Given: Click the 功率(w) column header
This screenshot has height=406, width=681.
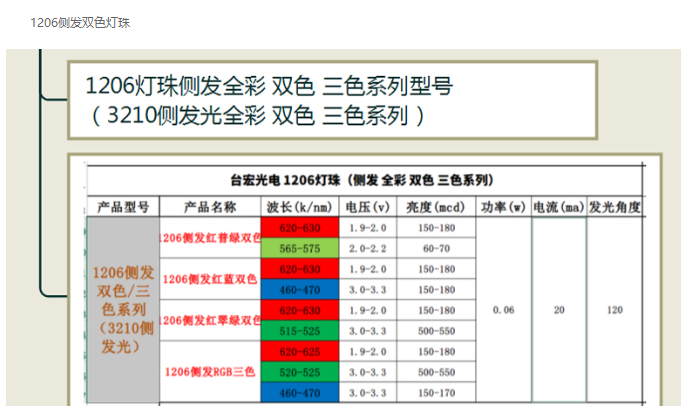Looking at the screenshot, I should 503,207.
